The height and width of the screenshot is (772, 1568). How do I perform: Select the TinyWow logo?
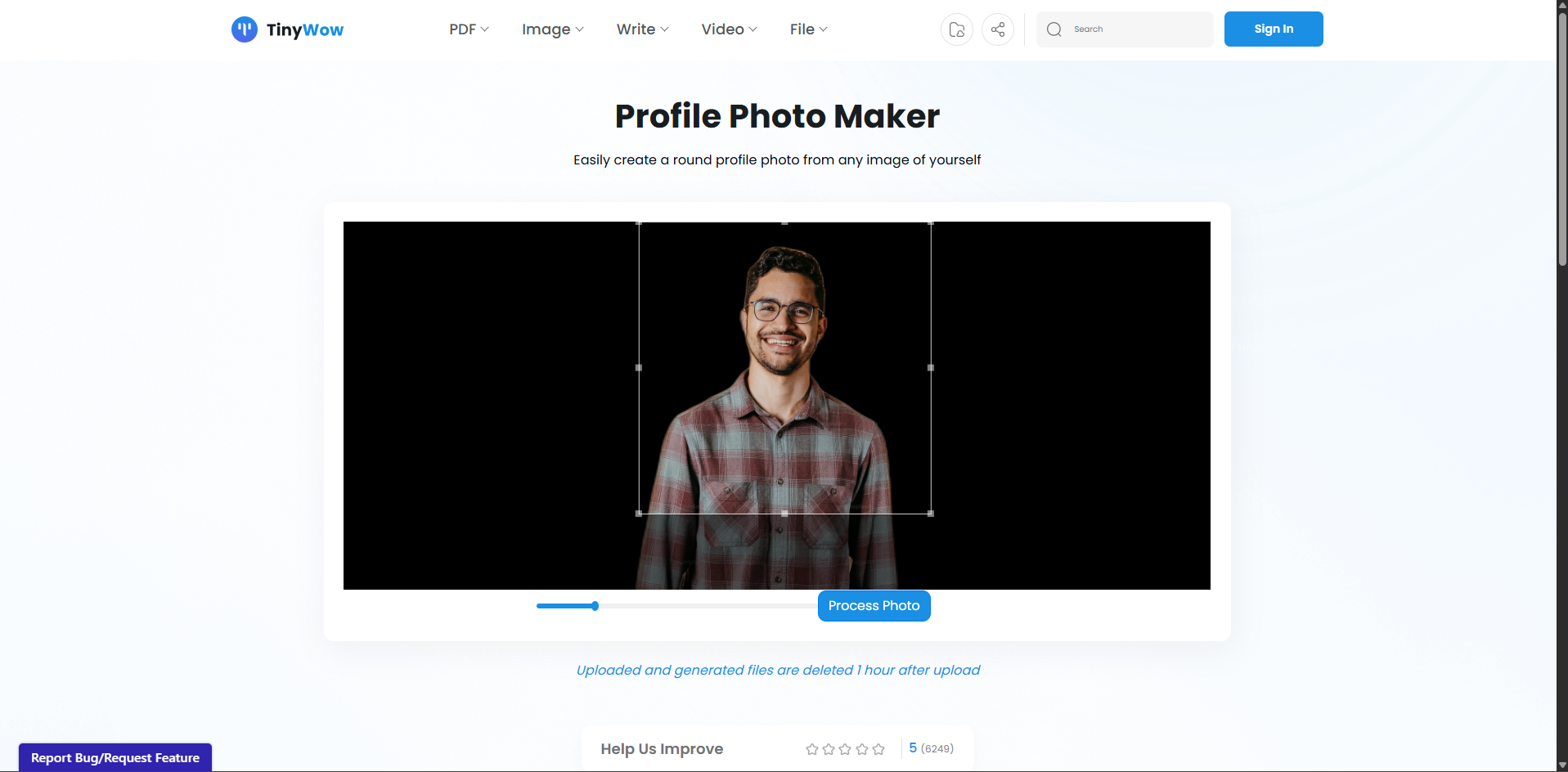click(x=287, y=29)
